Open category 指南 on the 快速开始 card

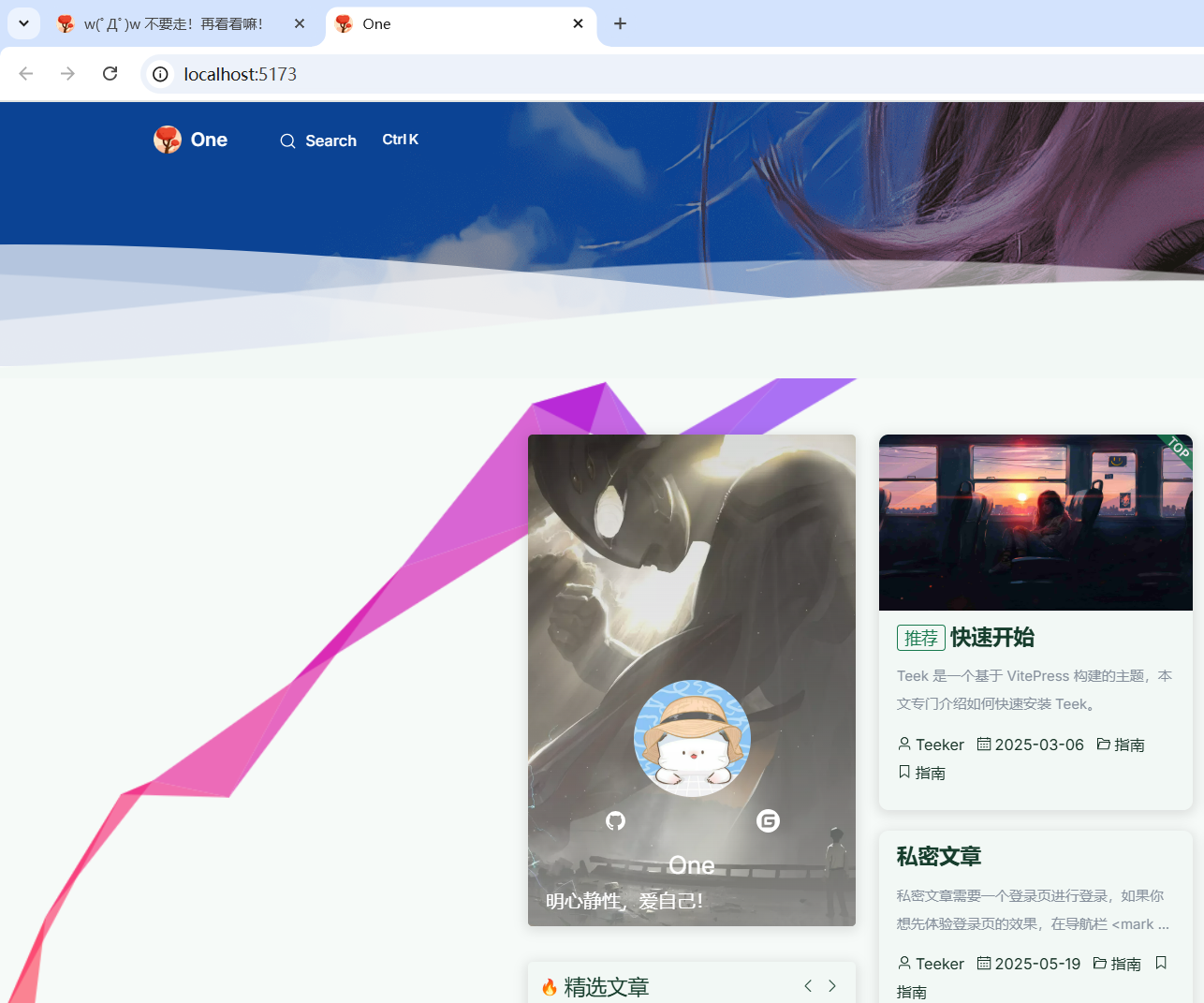click(x=1129, y=745)
